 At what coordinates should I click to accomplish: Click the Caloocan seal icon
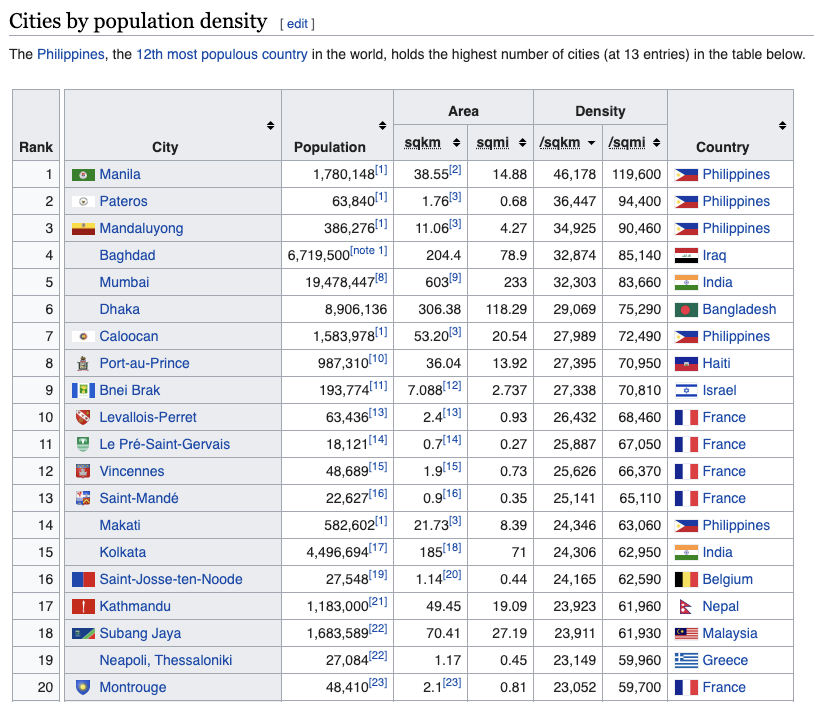point(83,336)
